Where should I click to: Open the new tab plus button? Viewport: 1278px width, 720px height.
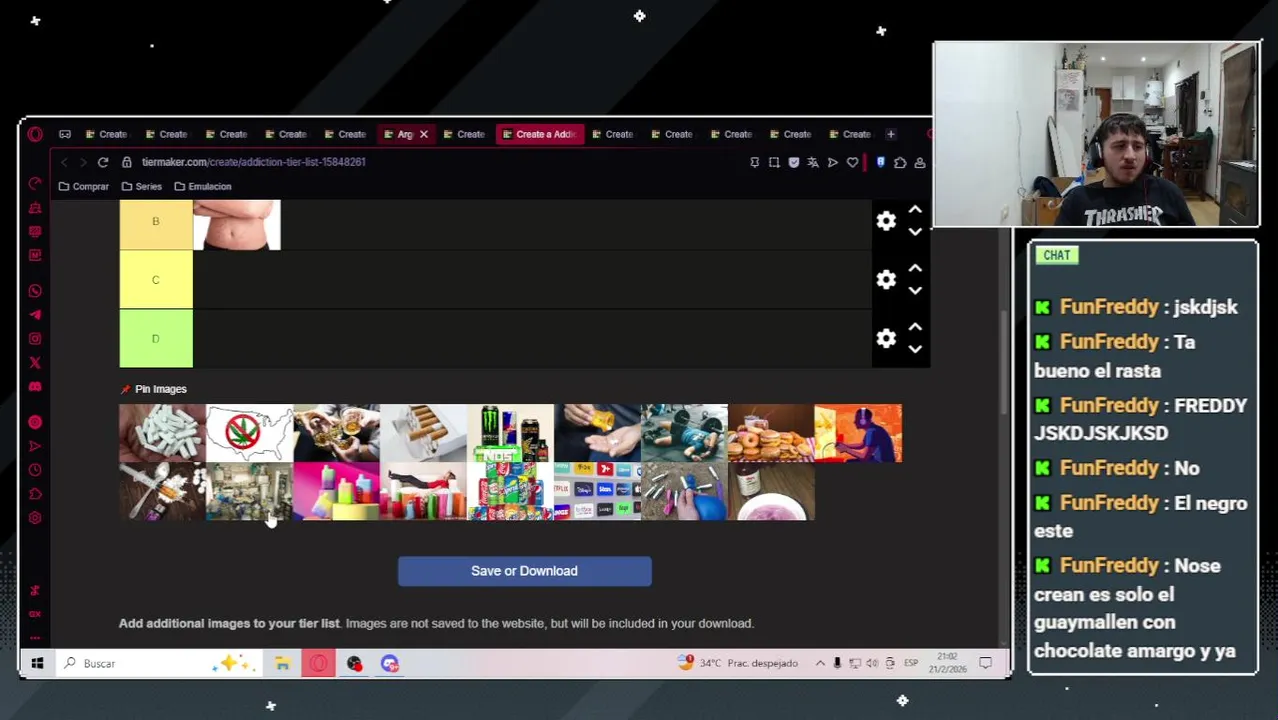click(x=890, y=134)
